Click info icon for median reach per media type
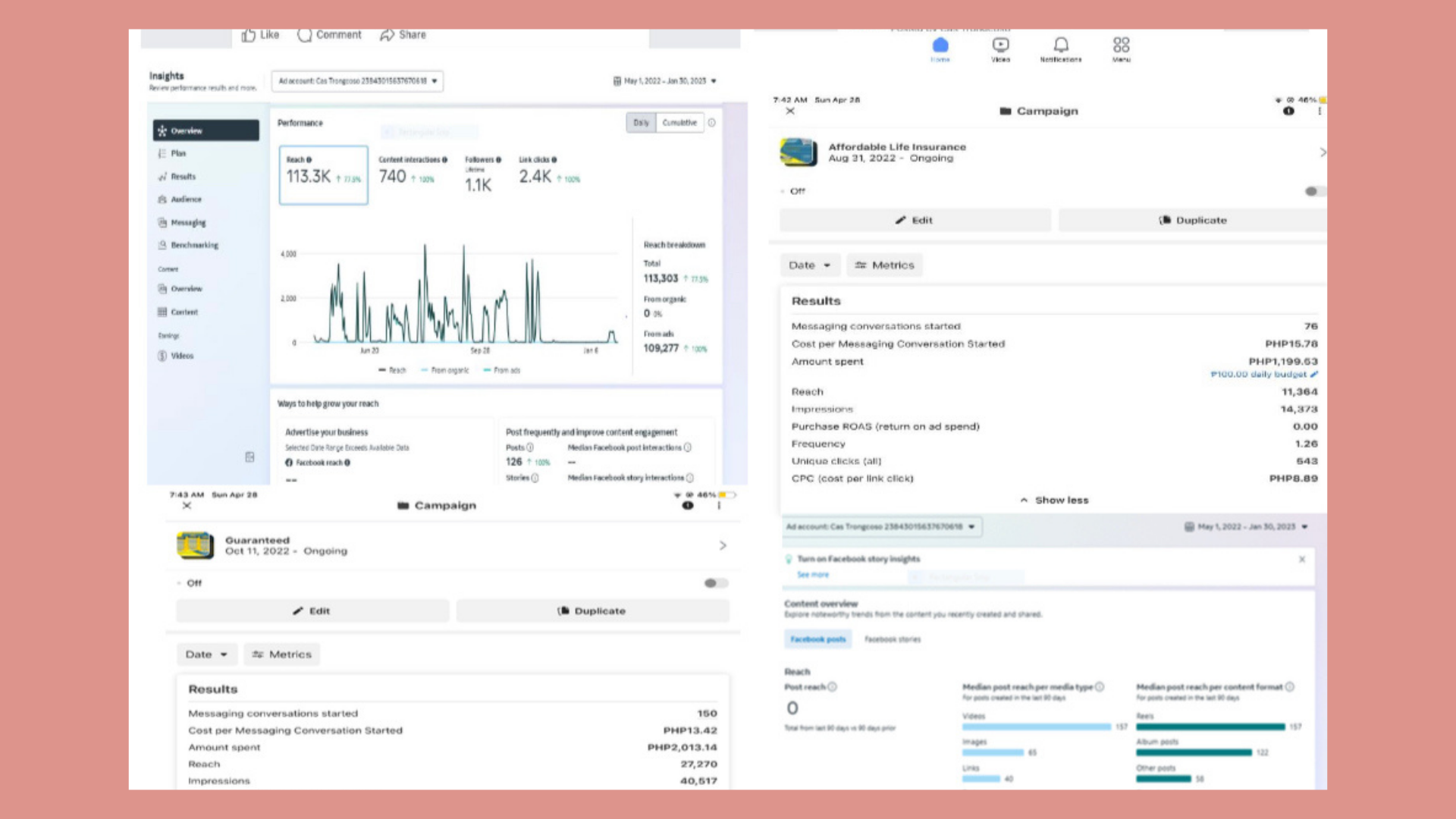This screenshot has height=819, width=1456. click(1100, 687)
